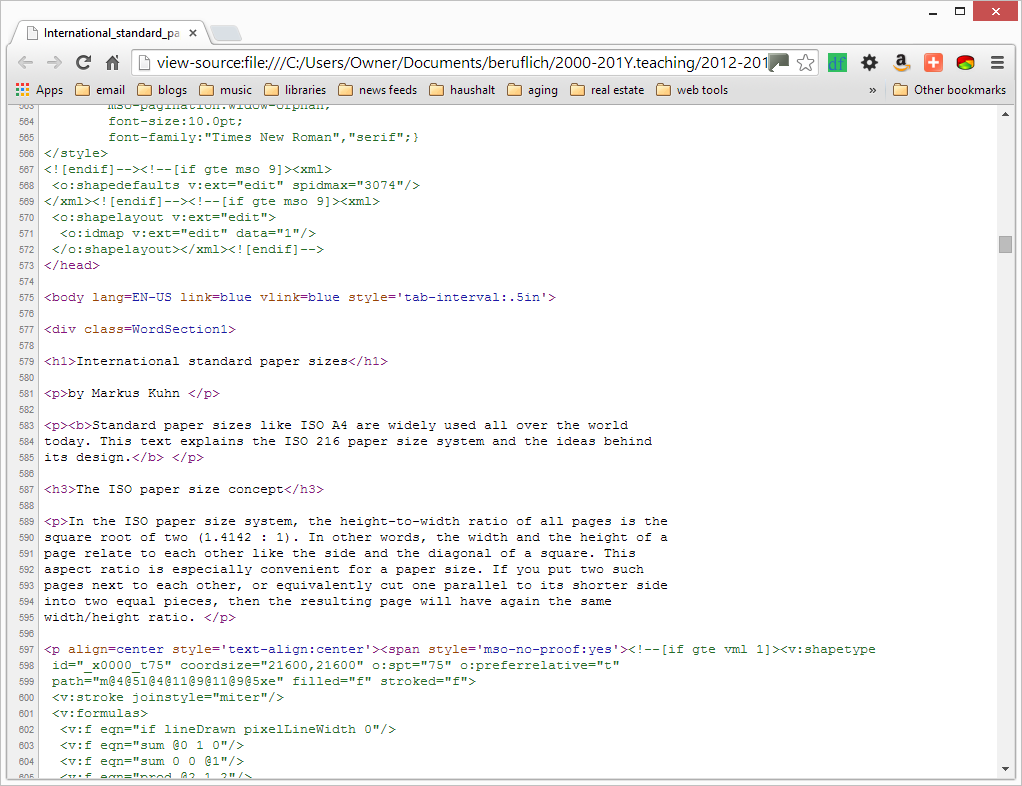This screenshot has height=786, width=1022.
Task: Open the green 'df' extension
Action: click(838, 62)
